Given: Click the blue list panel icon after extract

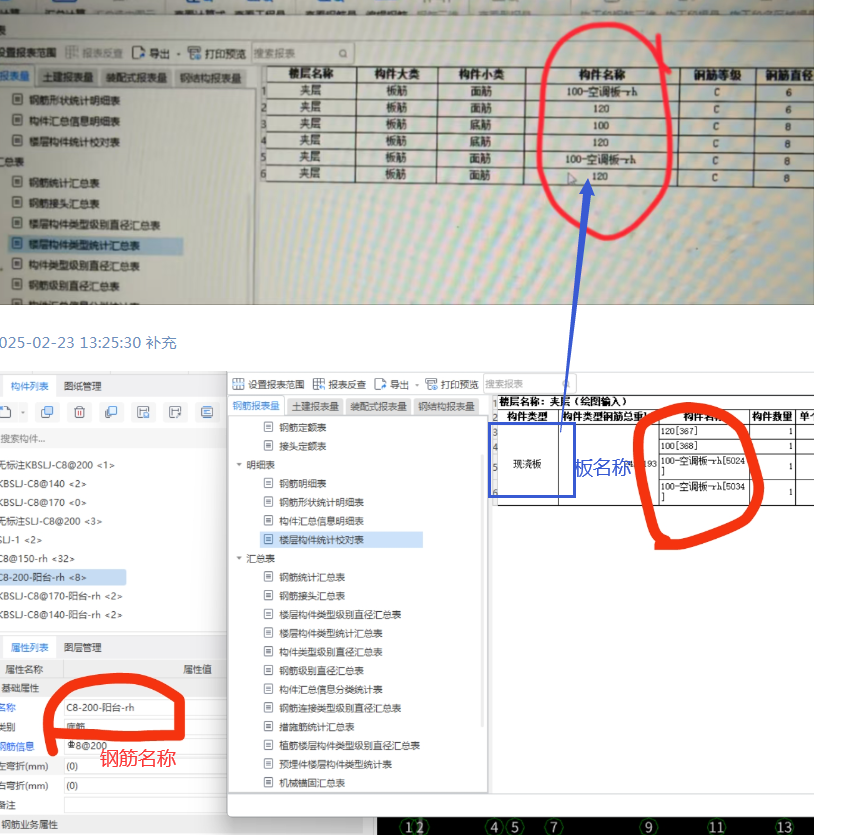Looking at the screenshot, I should point(207,412).
